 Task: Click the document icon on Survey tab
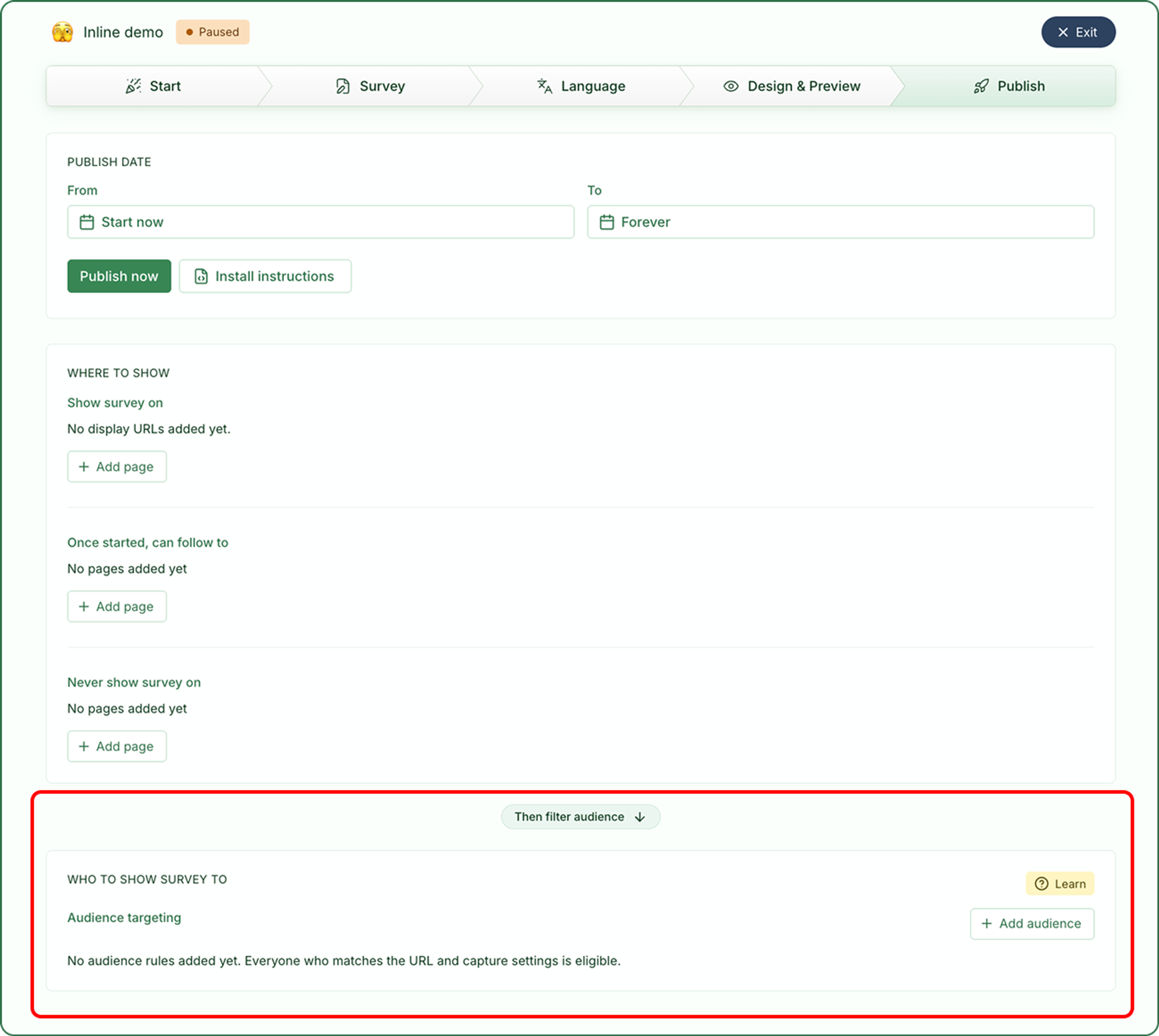343,86
